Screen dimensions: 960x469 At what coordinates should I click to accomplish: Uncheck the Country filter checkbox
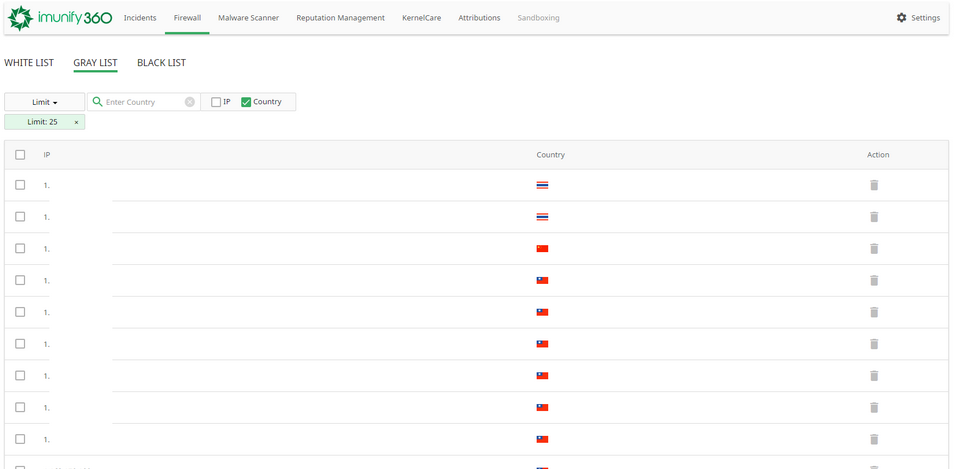pos(246,102)
